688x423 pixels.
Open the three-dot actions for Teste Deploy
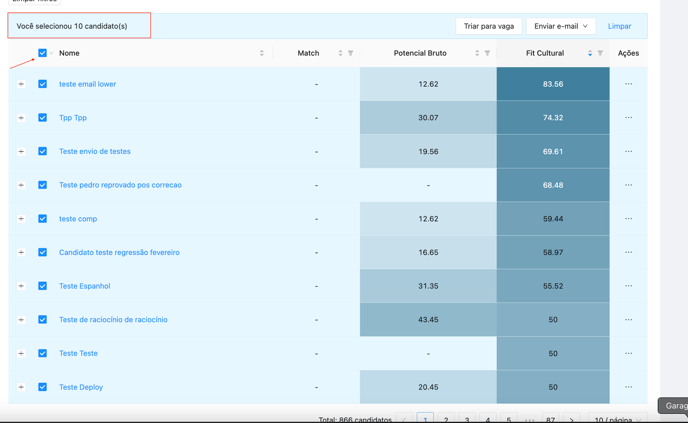[x=628, y=387]
